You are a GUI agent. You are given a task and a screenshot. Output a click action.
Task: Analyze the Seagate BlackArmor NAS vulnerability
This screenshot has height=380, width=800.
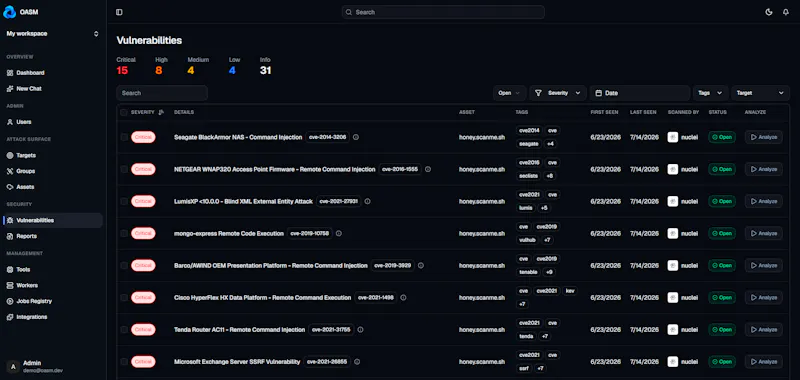click(x=763, y=137)
